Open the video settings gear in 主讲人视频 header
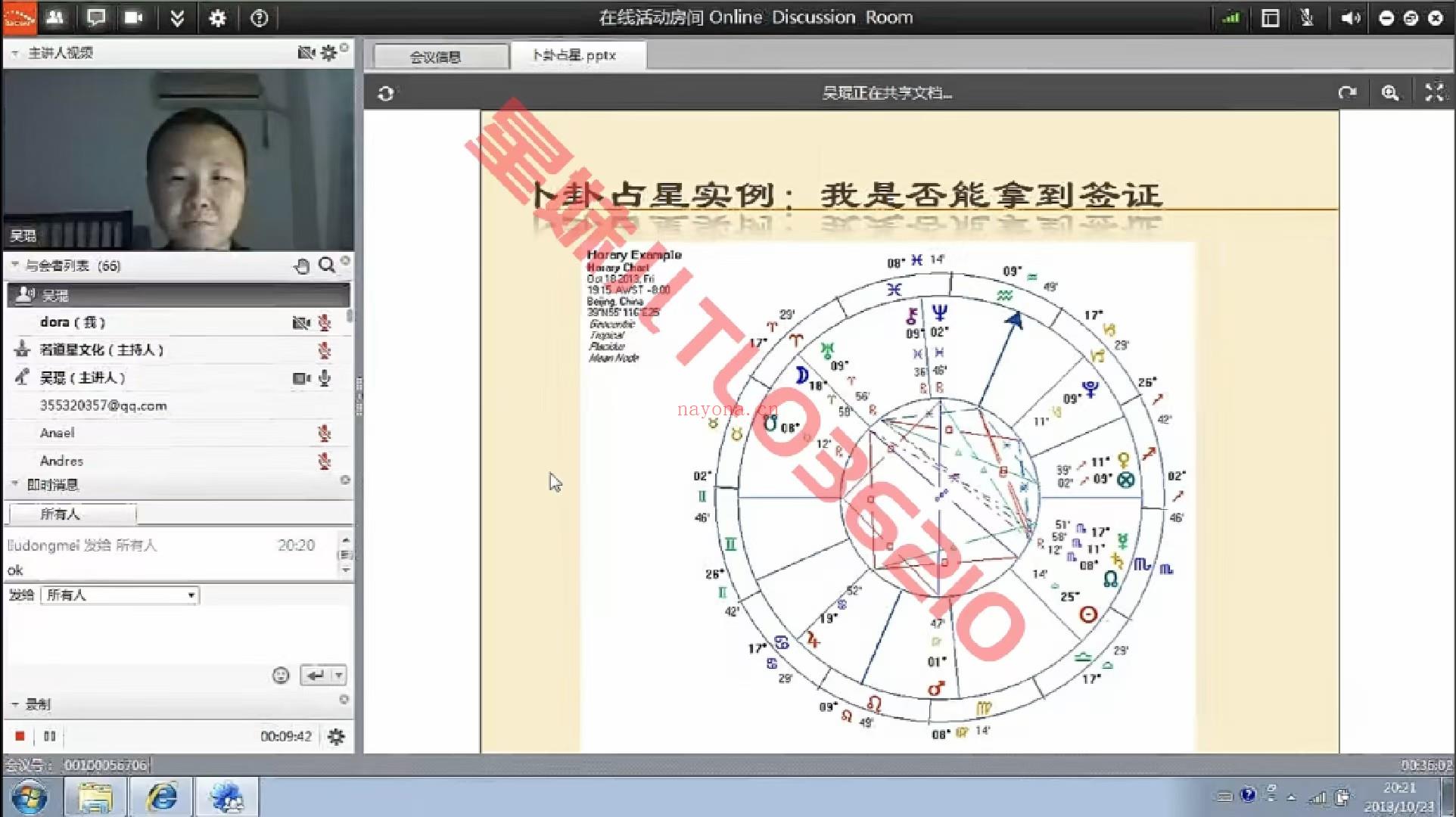Image resolution: width=1456 pixels, height=817 pixels. click(328, 52)
